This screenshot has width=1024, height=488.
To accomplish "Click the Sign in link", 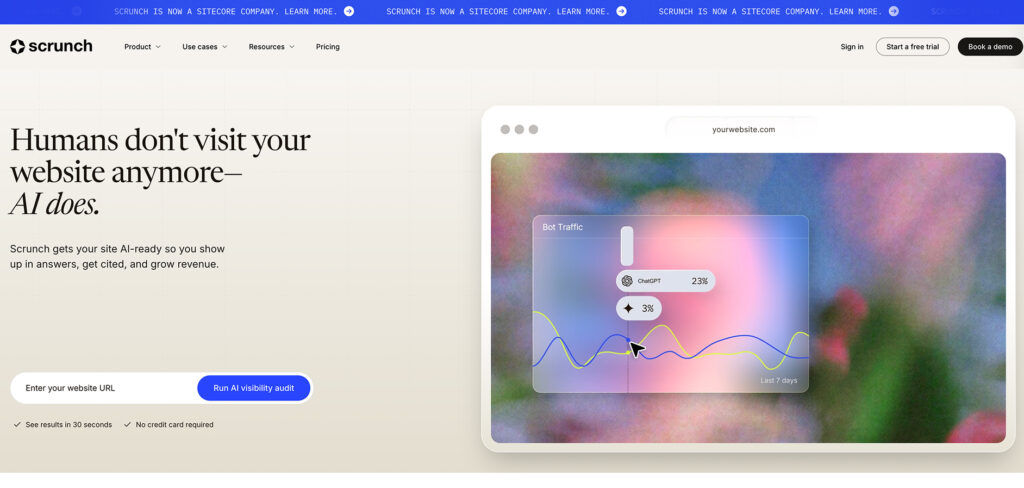I will [852, 47].
